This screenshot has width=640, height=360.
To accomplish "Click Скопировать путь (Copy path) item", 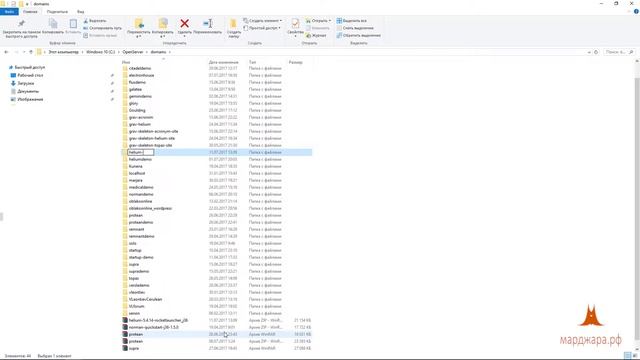I will click(102, 28).
